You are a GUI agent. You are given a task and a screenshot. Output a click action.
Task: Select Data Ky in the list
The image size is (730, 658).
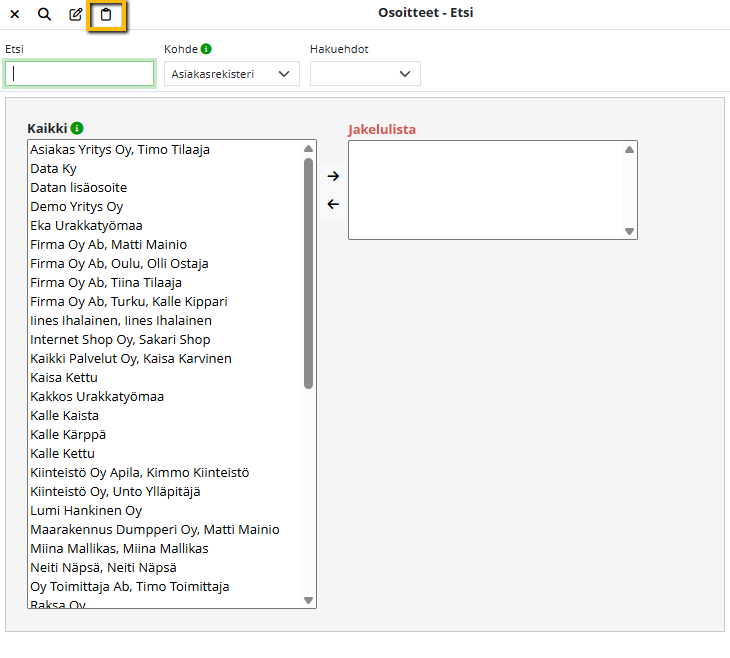(53, 168)
